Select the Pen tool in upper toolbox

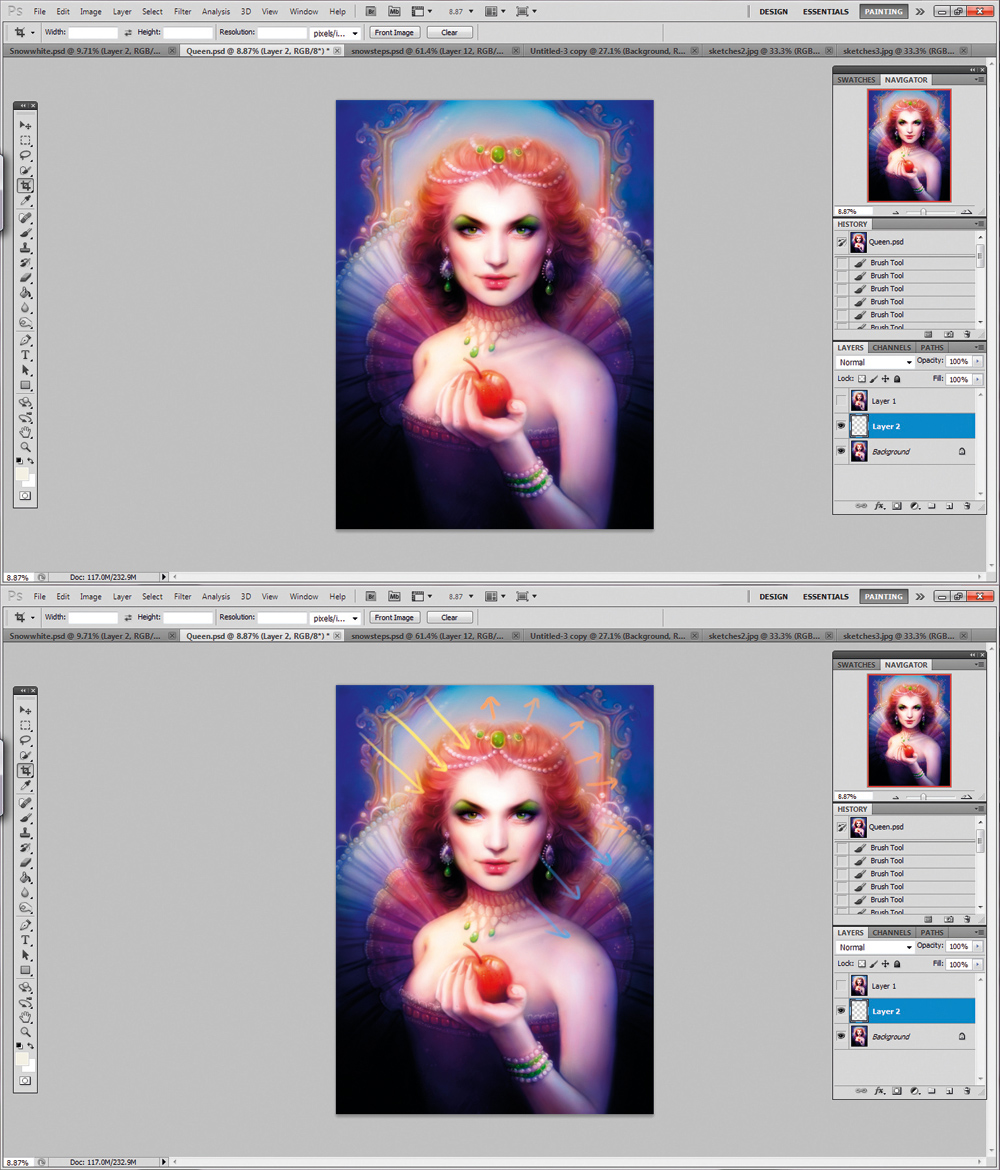25,340
